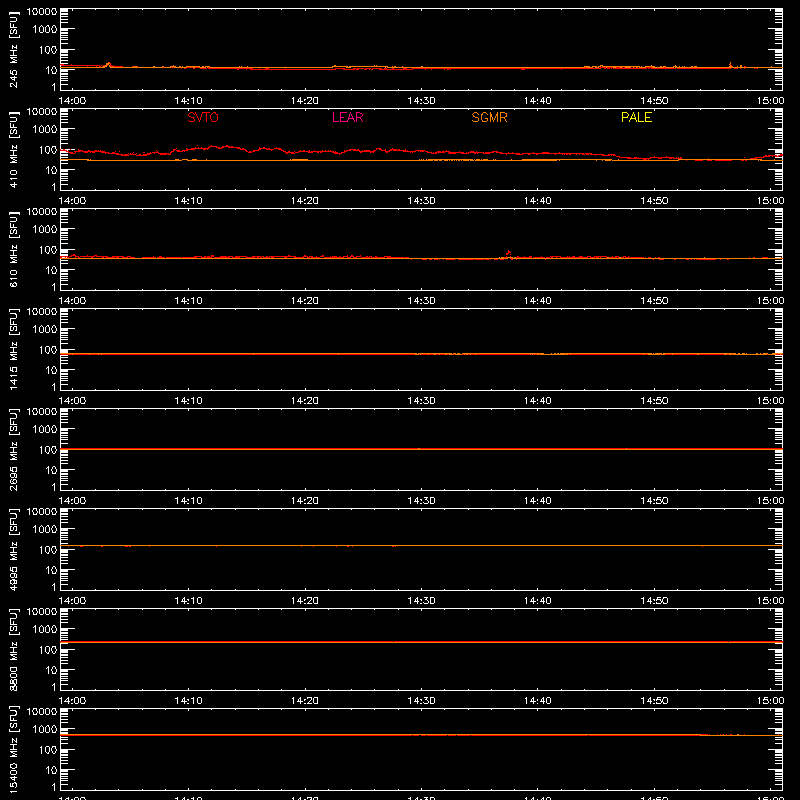Click the 14:30 tick of the 1415 MHz panel

coord(421,401)
